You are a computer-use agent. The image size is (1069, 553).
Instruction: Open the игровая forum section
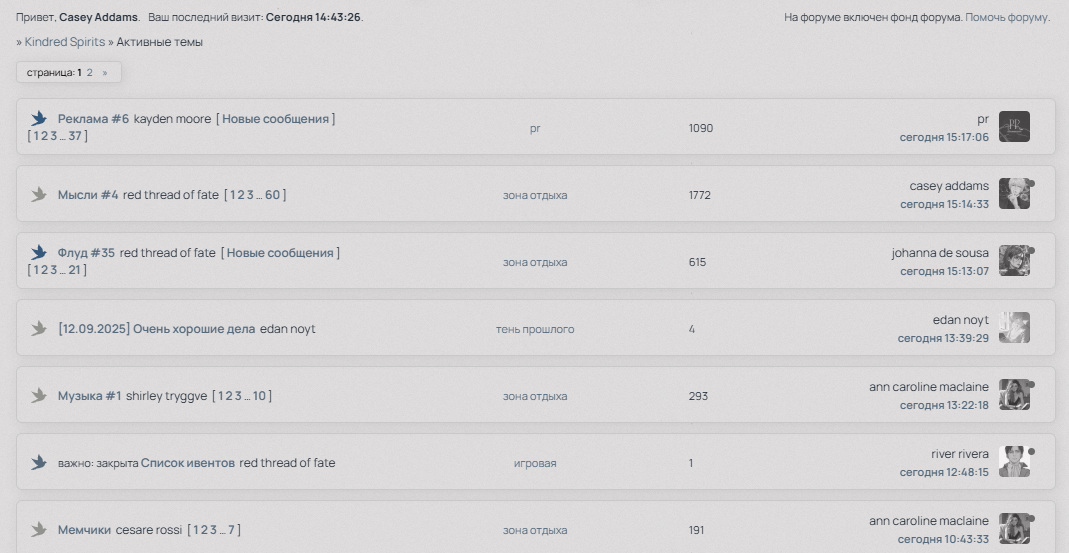[x=535, y=463]
